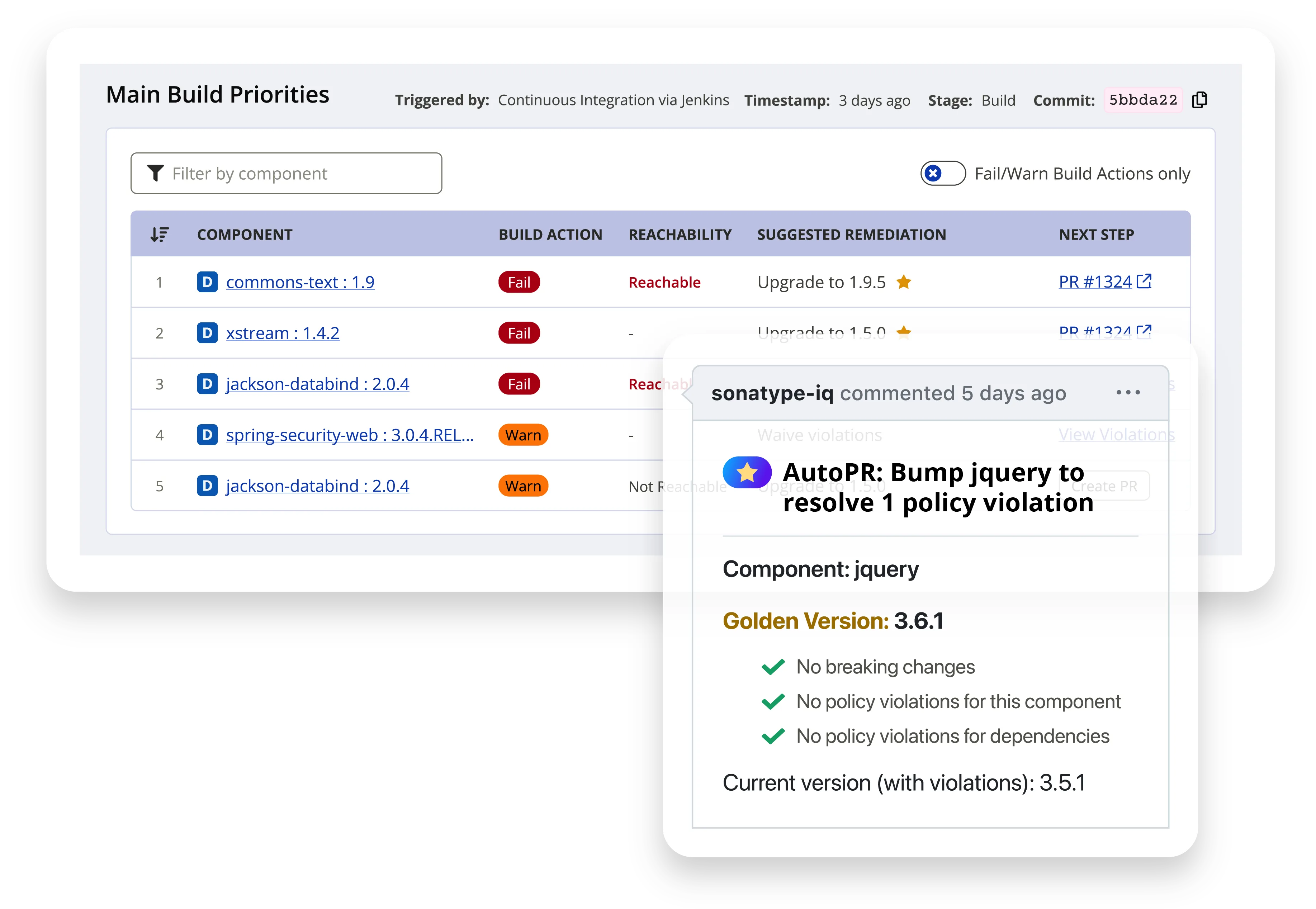Click the Create PR button

point(1104,485)
